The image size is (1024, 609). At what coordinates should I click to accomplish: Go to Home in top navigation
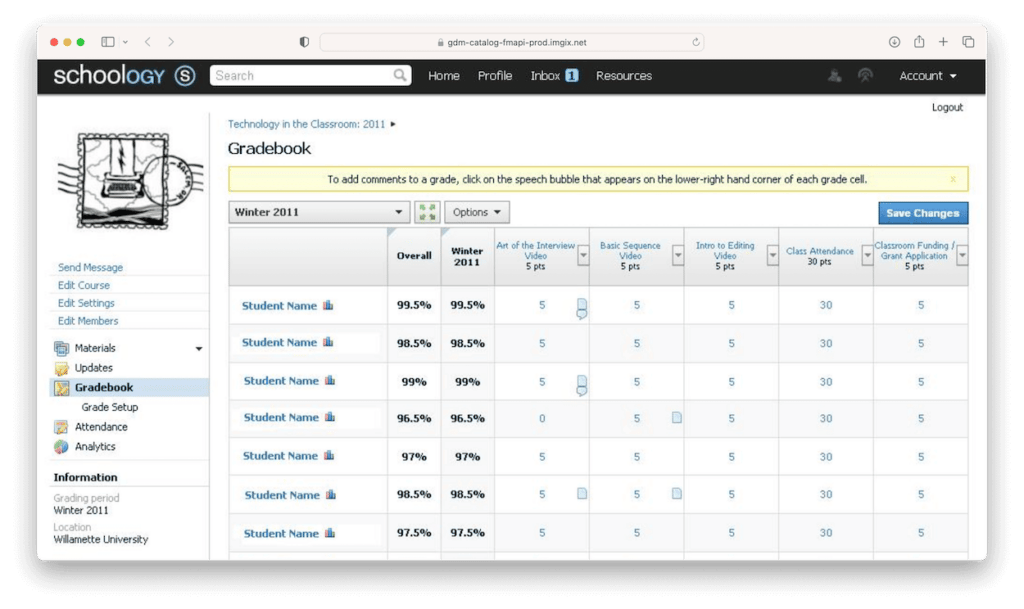pos(444,76)
